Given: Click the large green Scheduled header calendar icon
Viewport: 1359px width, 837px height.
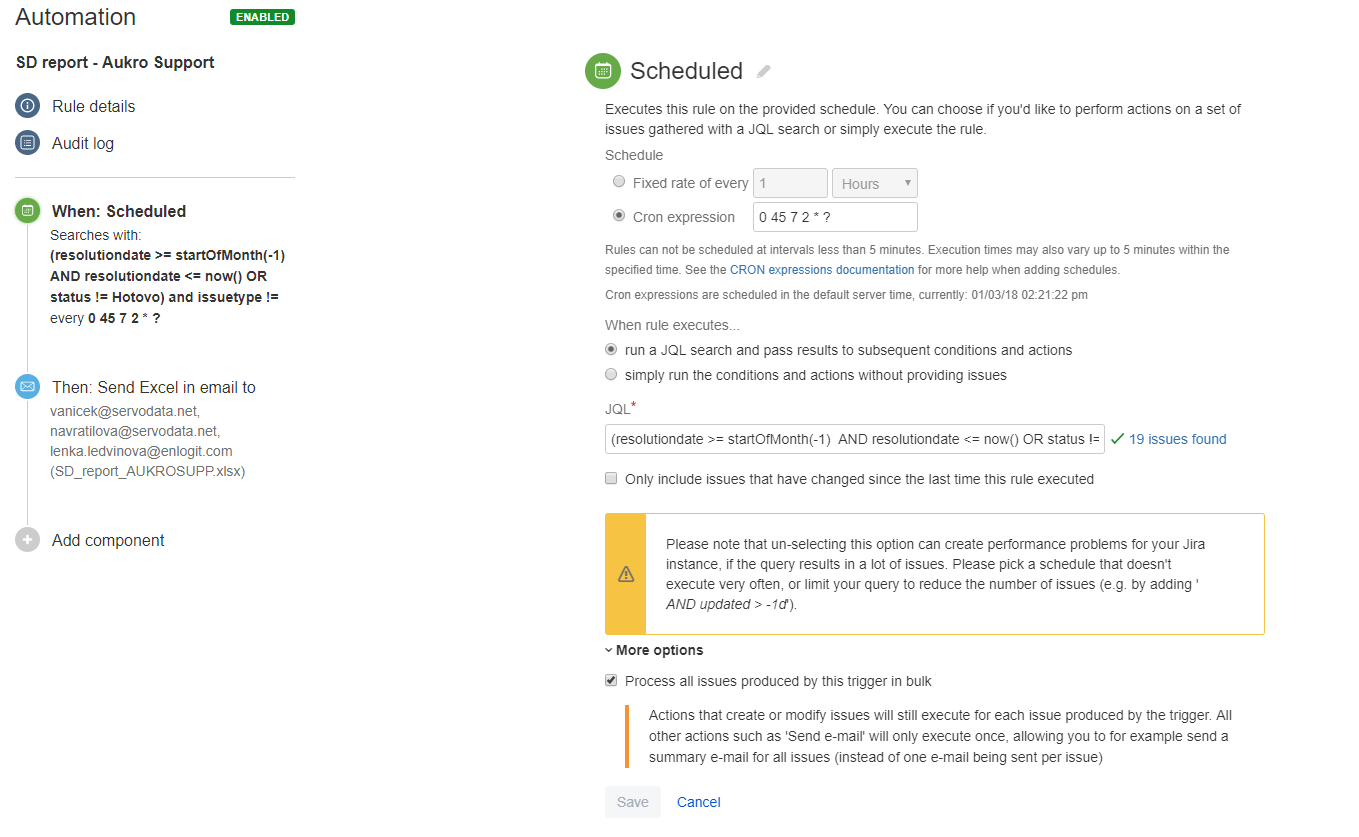Looking at the screenshot, I should [603, 71].
